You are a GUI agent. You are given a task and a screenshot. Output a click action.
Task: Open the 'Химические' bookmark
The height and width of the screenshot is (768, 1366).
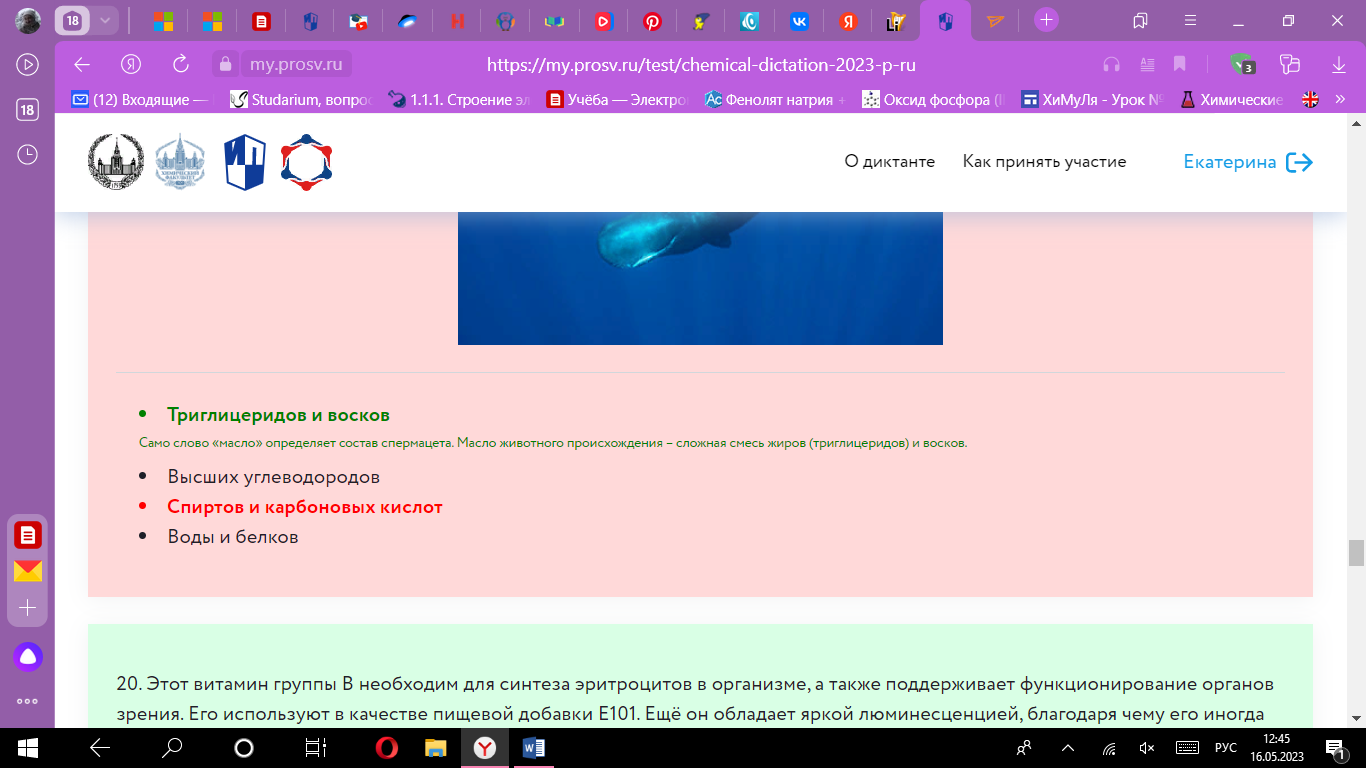[x=1232, y=100]
